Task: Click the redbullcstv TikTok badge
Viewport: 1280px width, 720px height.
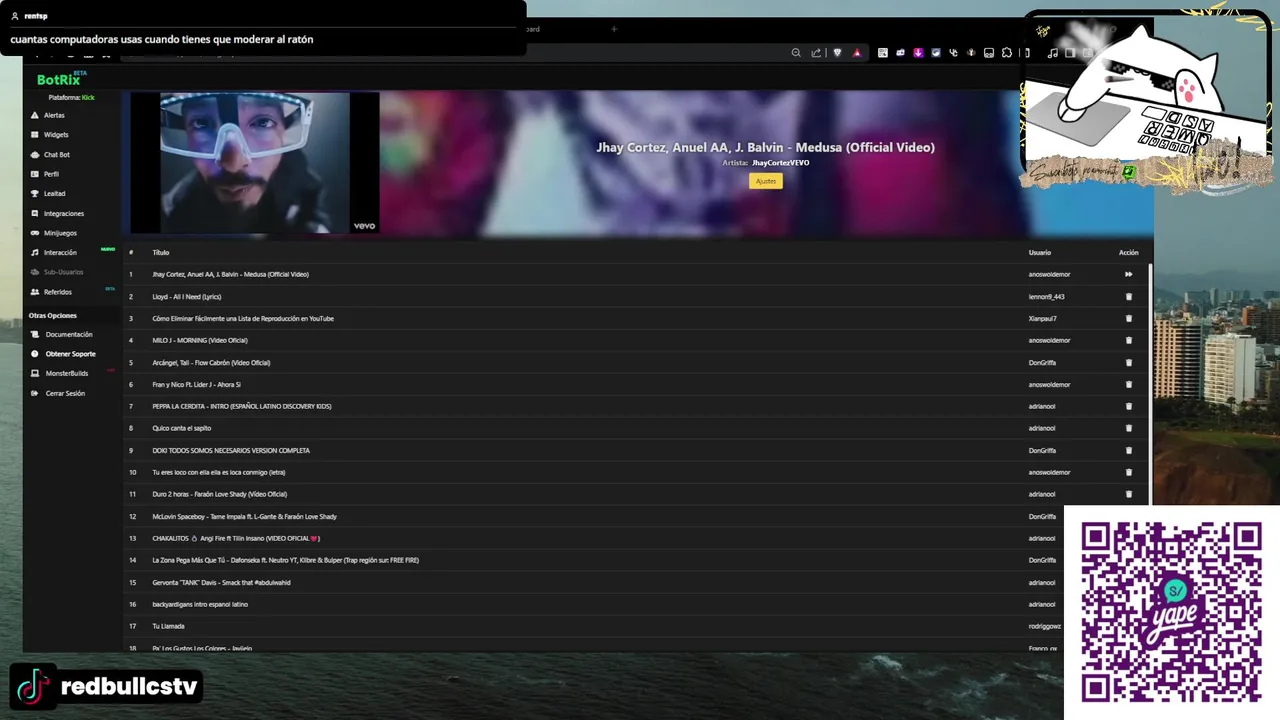Action: 107,686
